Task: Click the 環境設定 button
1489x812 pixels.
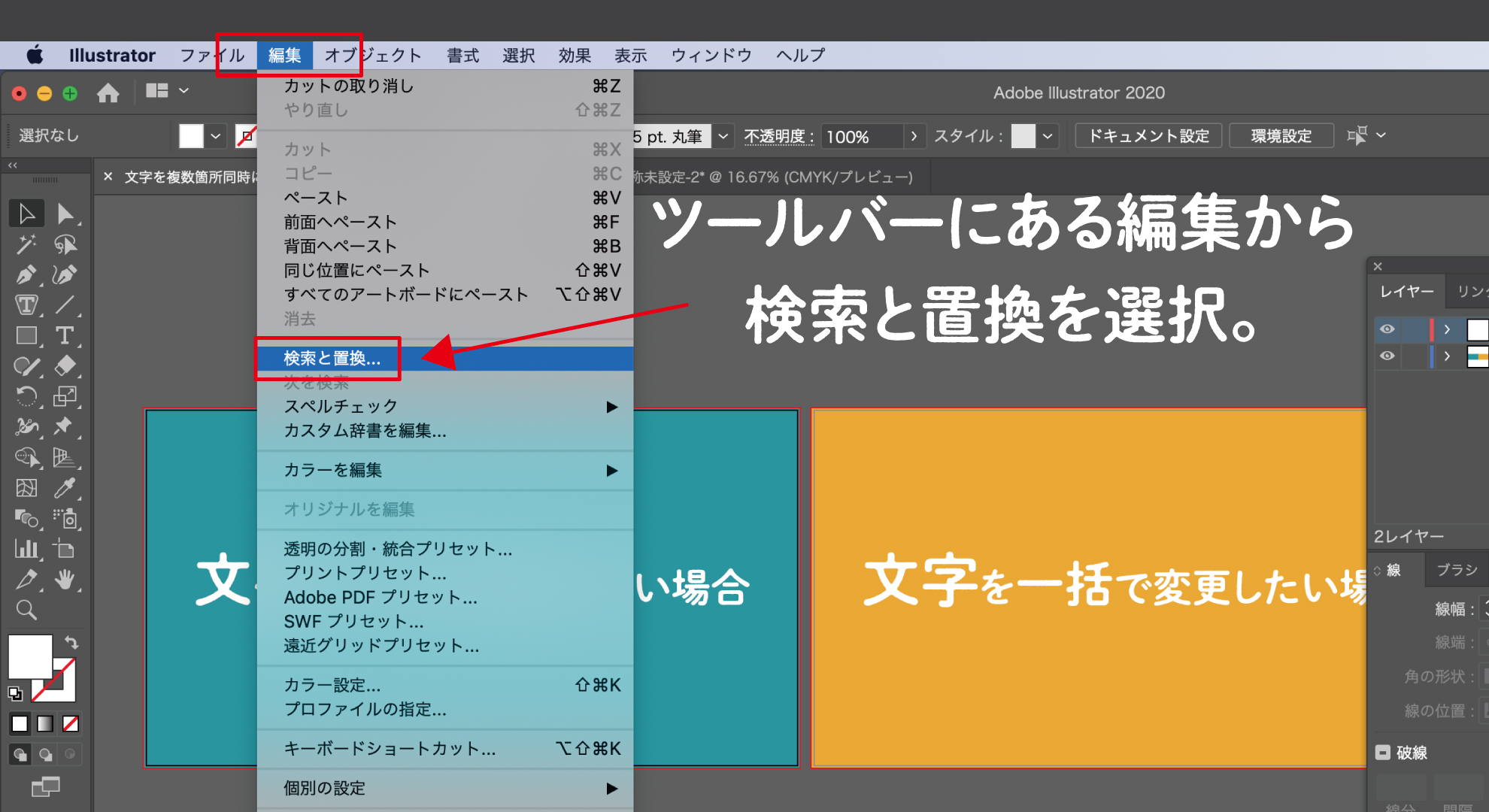Action: [x=1281, y=136]
